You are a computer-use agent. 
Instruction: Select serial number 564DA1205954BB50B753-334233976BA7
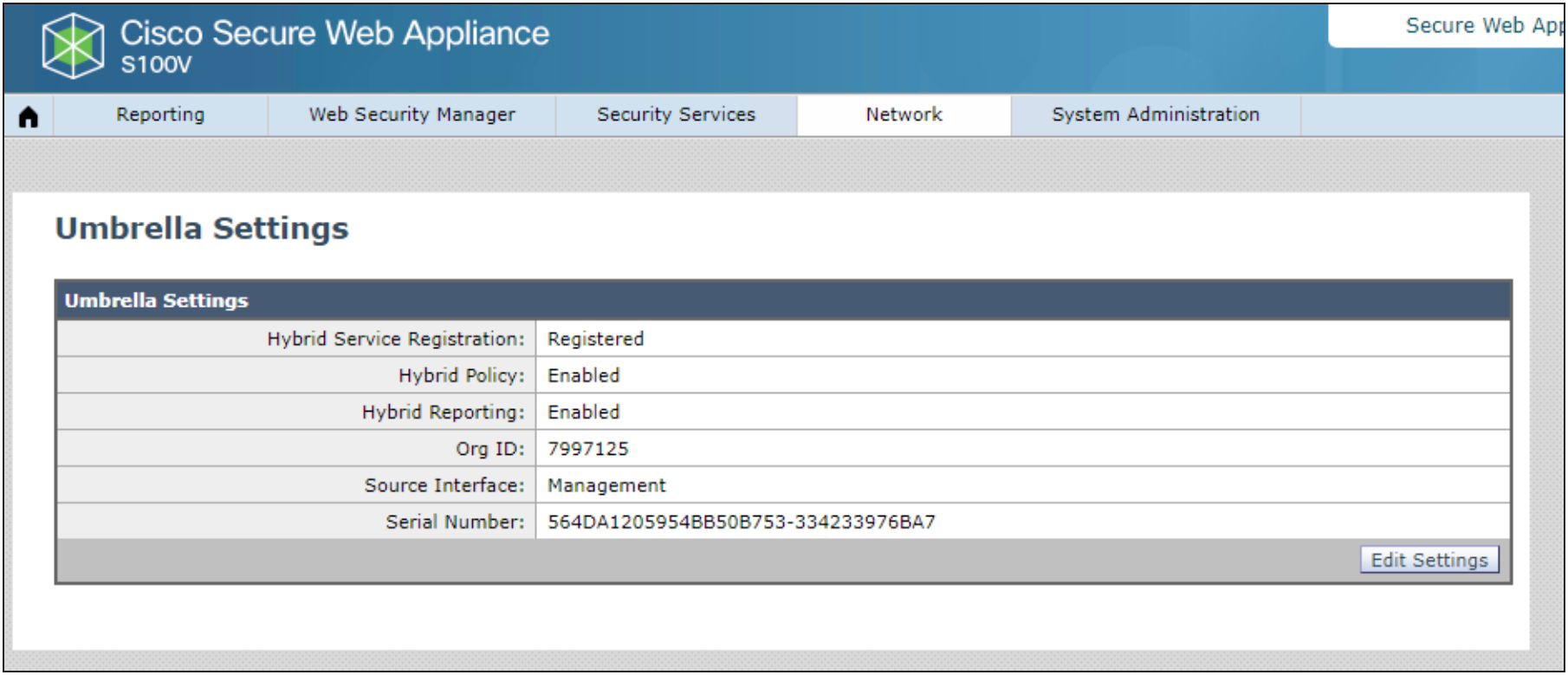pos(742,522)
